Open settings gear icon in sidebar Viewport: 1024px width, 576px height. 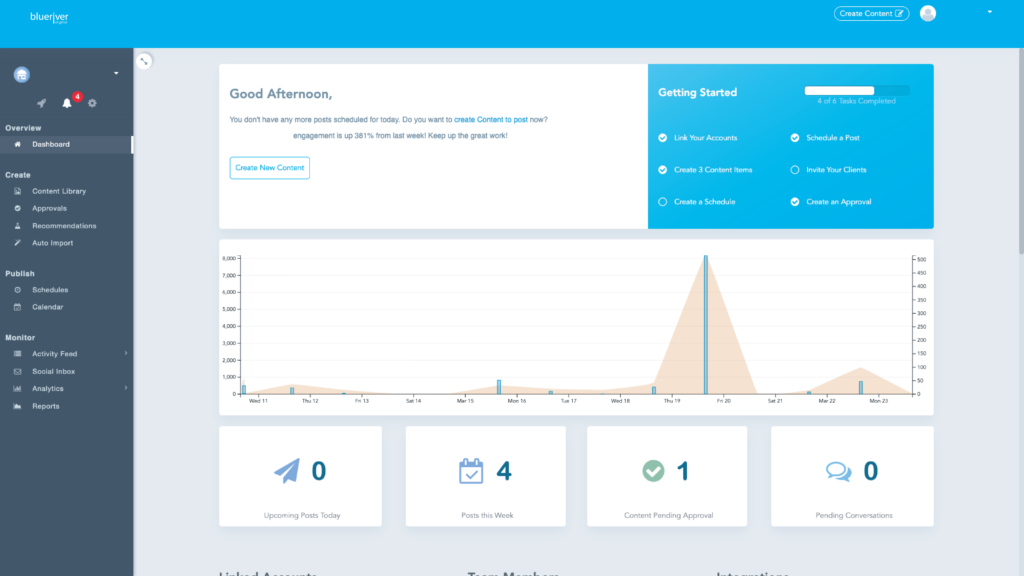[92, 103]
